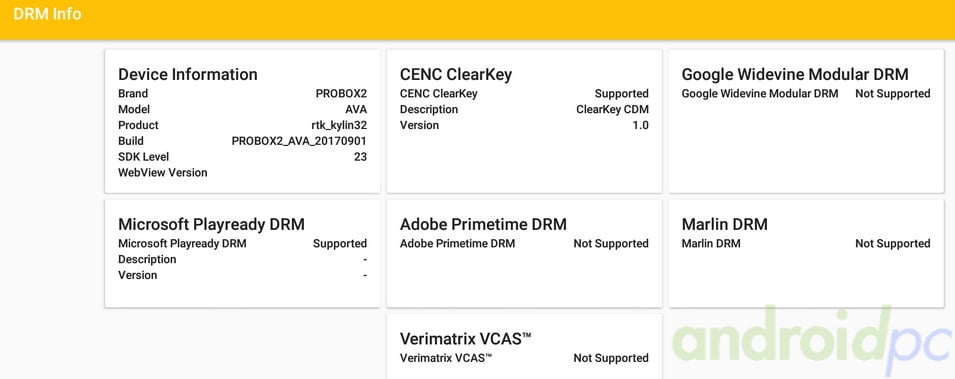Viewport: 955px width, 379px height.
Task: Open the CENC ClearKey card heading
Action: click(456, 74)
